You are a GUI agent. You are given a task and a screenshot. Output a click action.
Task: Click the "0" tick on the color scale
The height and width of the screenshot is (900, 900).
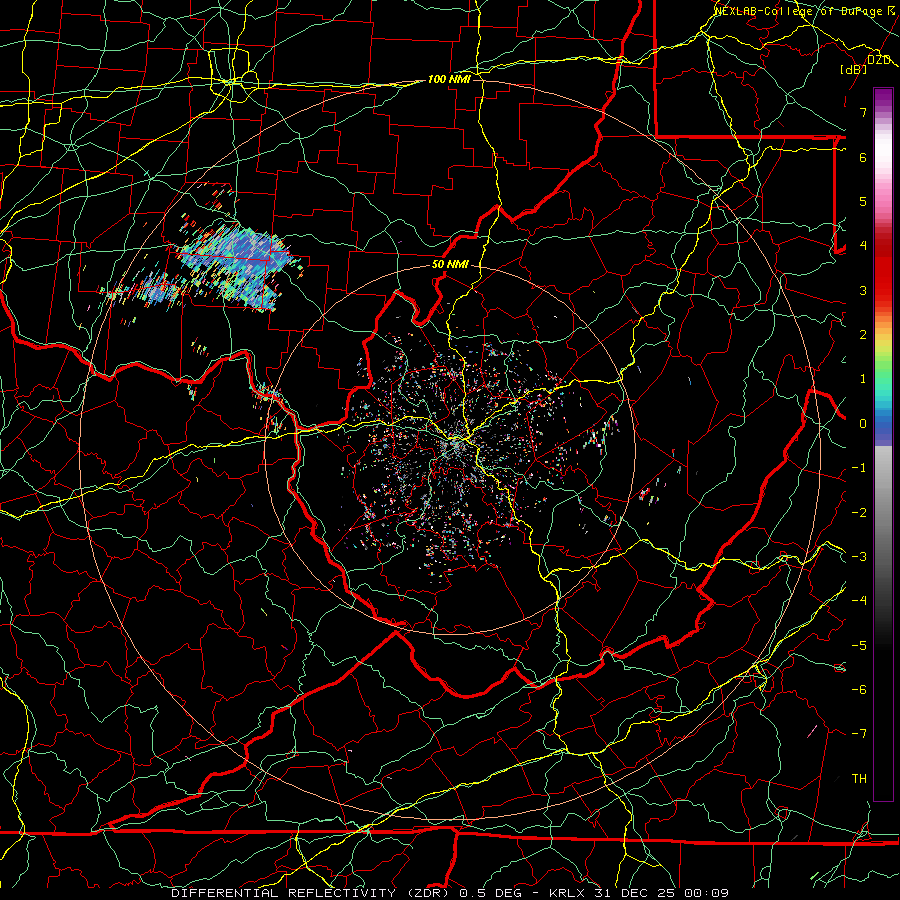(x=863, y=424)
